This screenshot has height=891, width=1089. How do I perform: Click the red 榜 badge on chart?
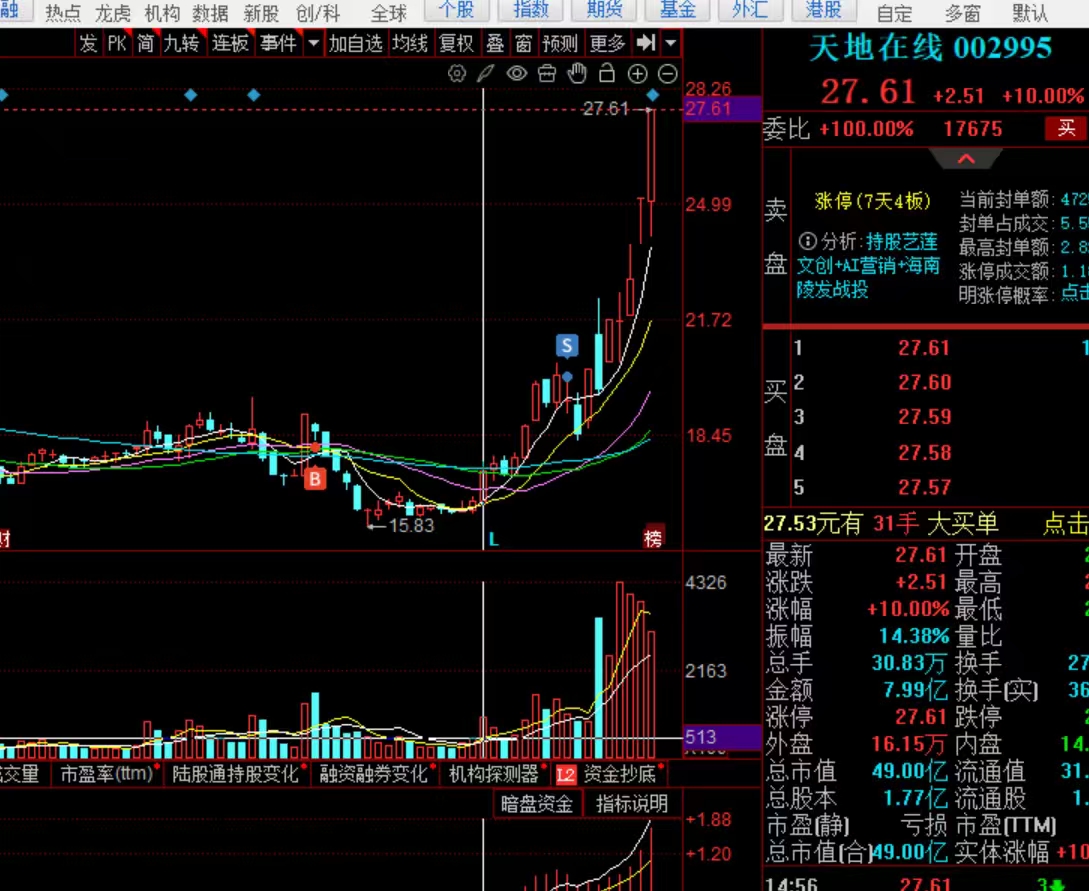[654, 537]
